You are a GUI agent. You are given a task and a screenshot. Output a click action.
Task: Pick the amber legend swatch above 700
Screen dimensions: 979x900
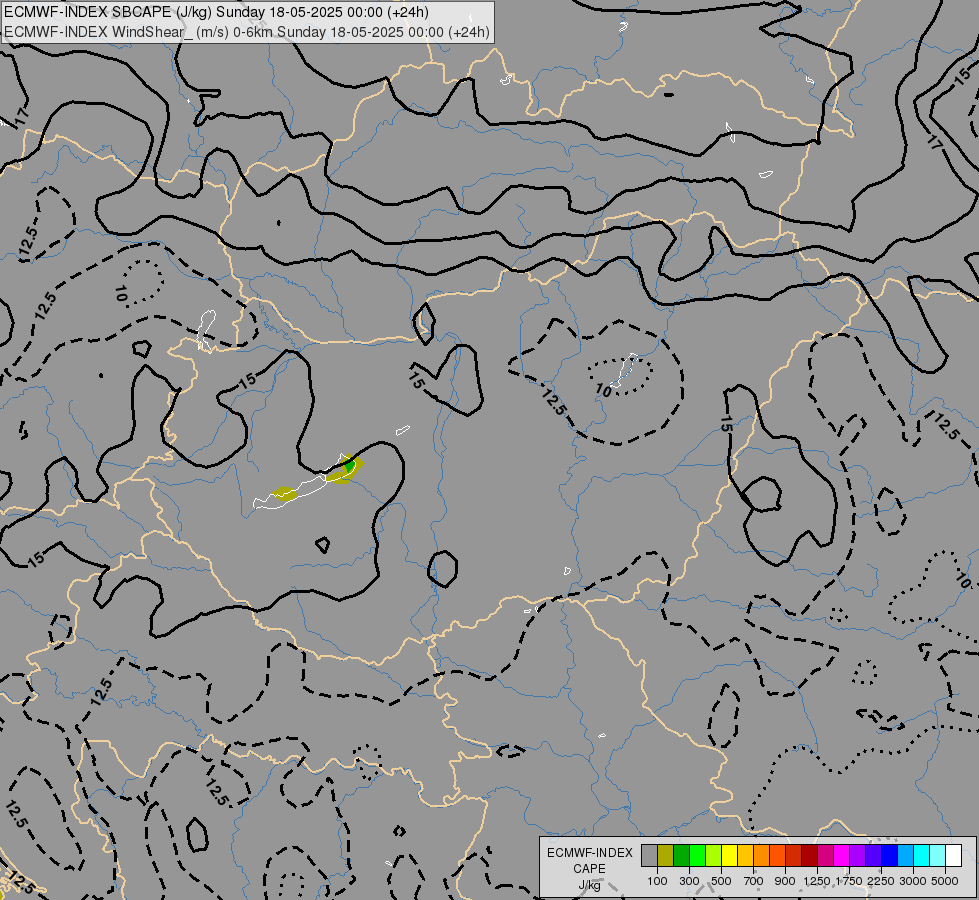(x=745, y=856)
